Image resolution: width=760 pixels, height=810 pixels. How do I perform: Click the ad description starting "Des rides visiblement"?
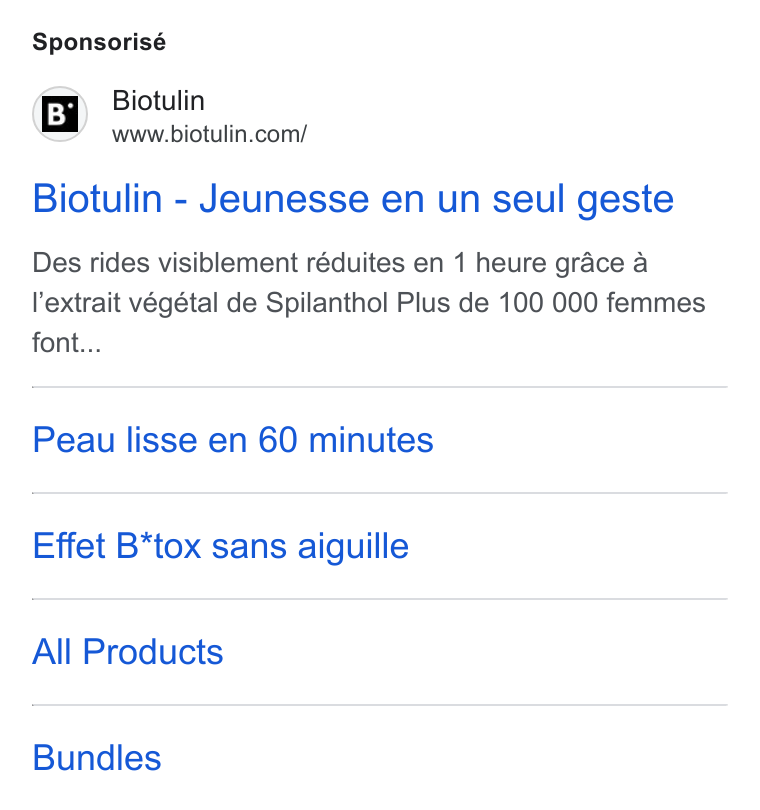coord(369,303)
